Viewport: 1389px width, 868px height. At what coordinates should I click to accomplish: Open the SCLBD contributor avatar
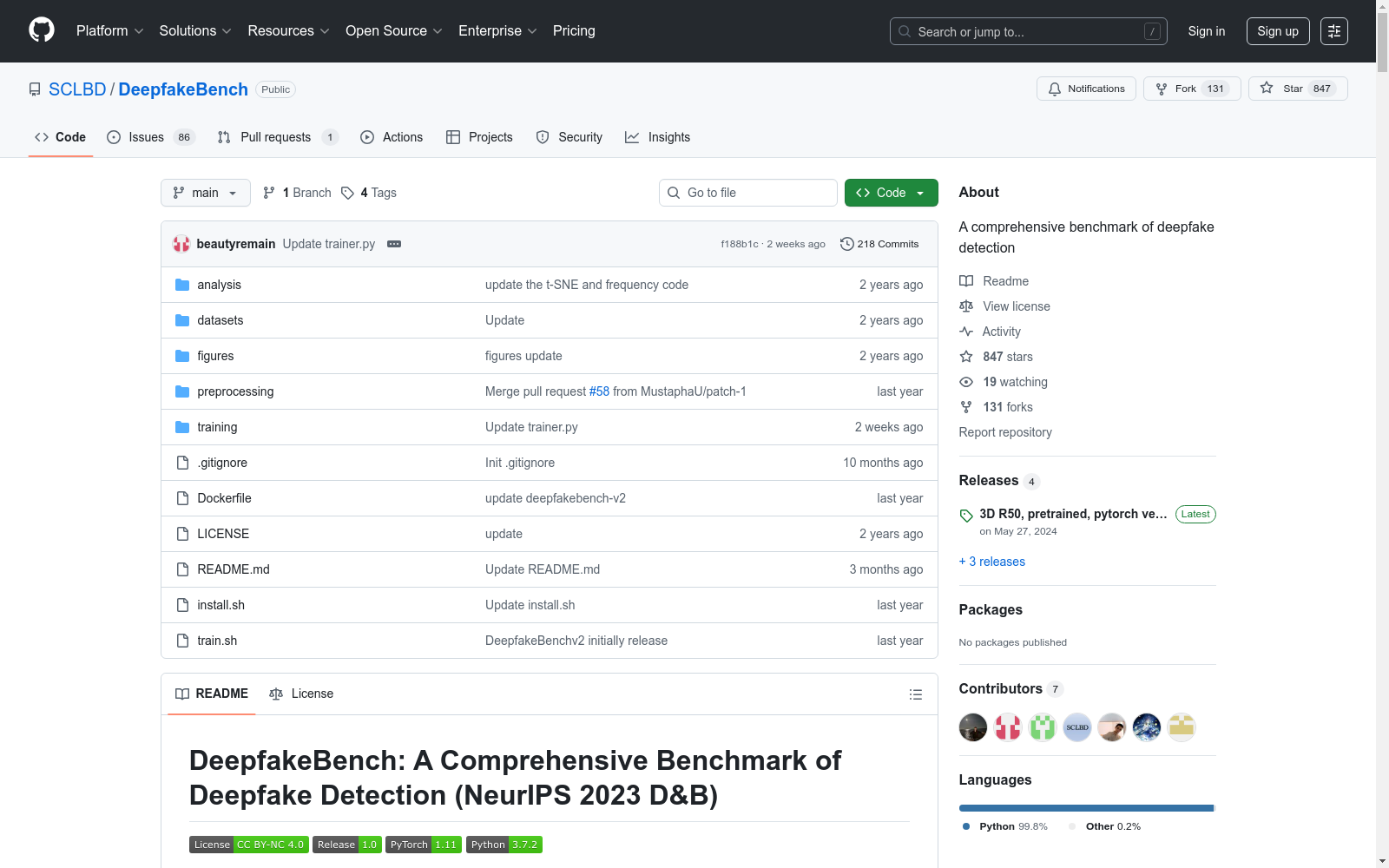[1077, 727]
